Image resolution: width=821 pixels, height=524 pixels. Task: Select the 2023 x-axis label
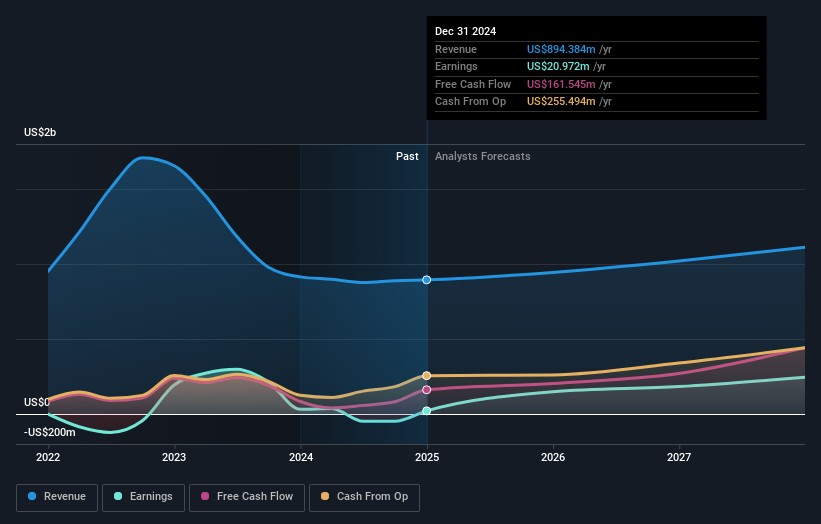point(174,458)
